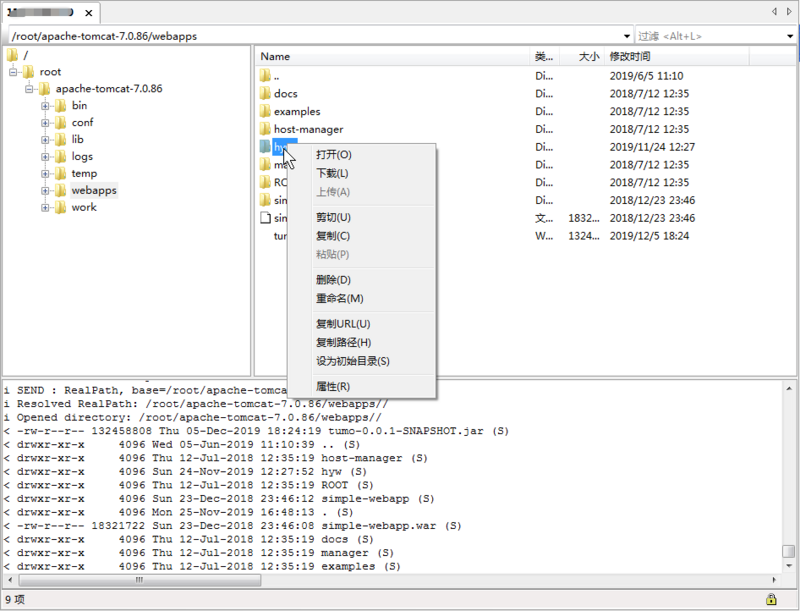The height and width of the screenshot is (611, 800).
Task: Click the 2019/12/5 18:24 date cell
Action: coord(649,236)
